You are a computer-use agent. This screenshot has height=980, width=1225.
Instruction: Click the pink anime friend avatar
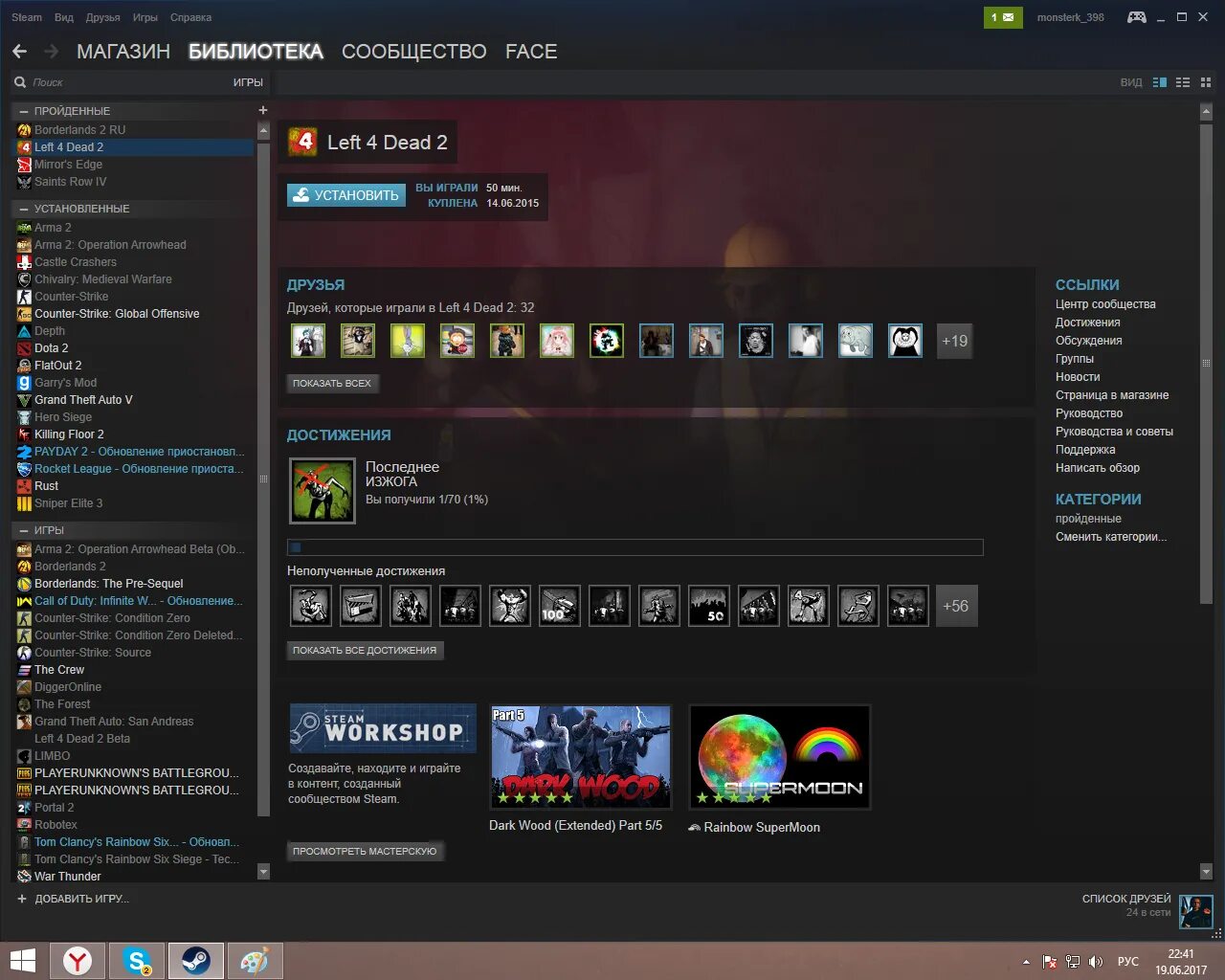tap(557, 341)
